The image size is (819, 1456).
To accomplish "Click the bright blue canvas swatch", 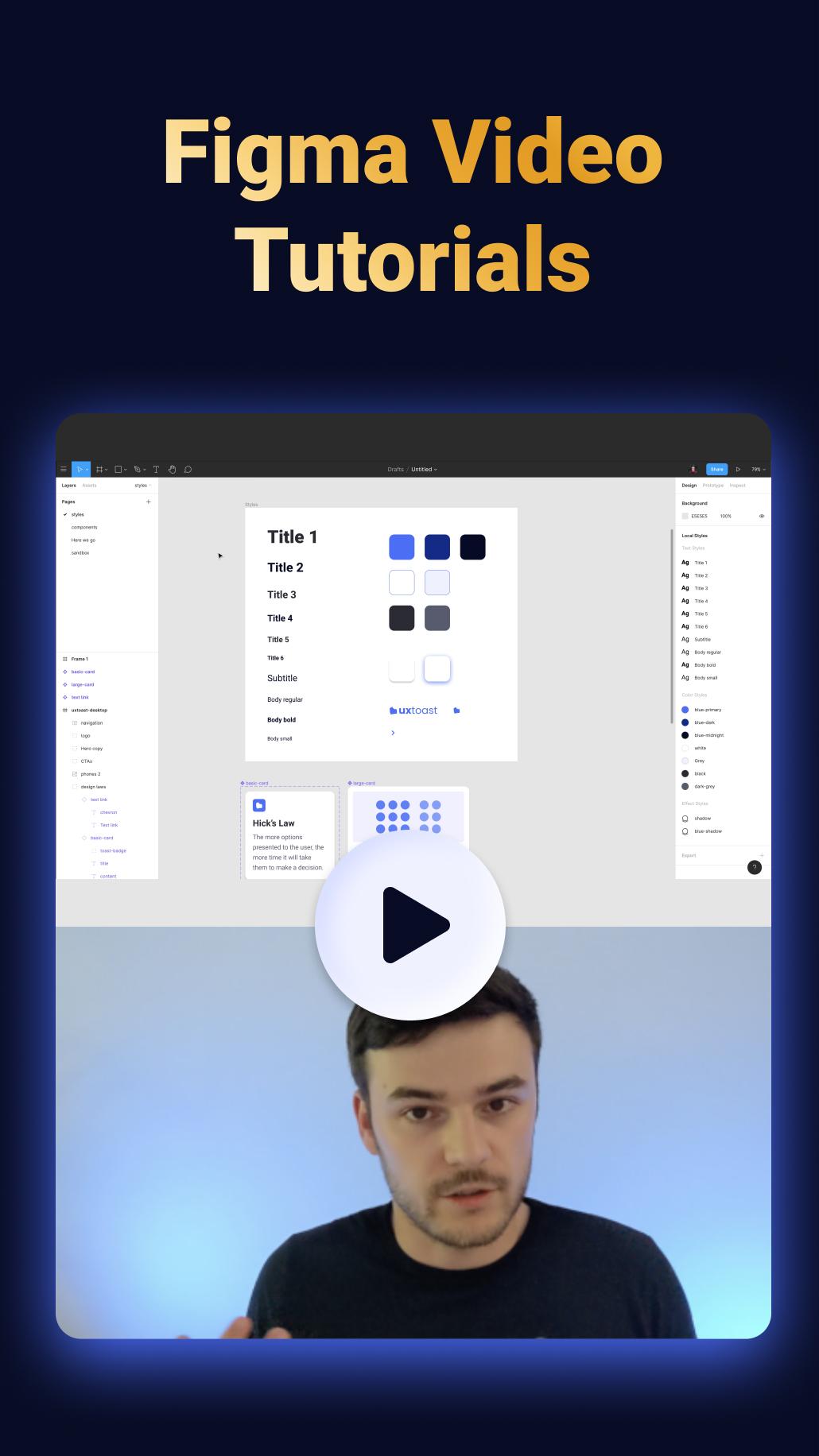I will point(402,547).
